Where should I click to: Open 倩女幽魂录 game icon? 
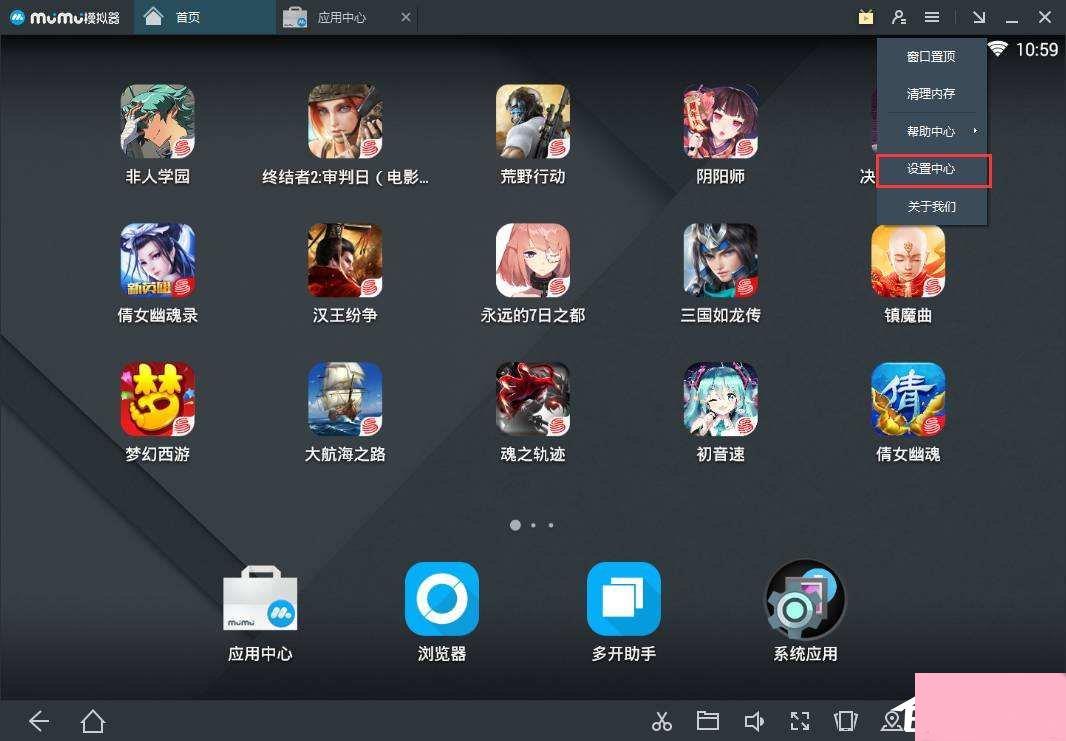(x=158, y=260)
